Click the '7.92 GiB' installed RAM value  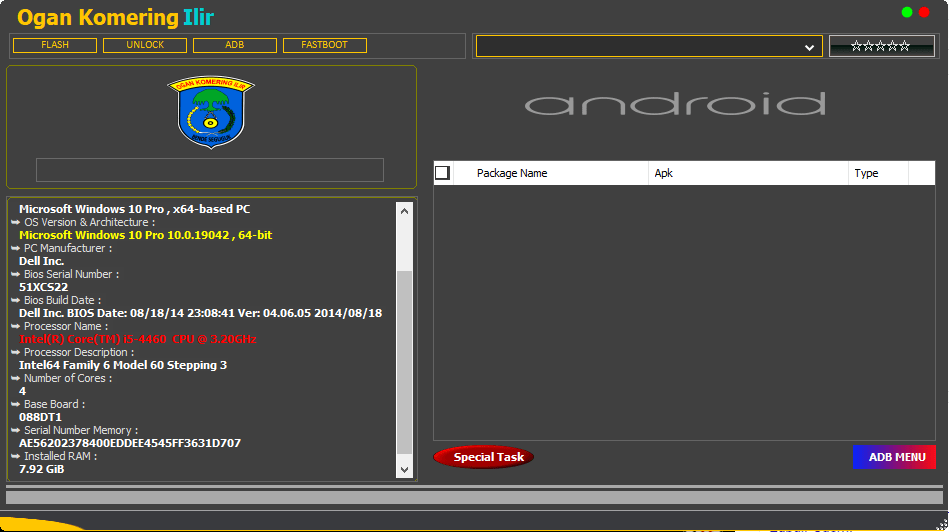click(41, 469)
